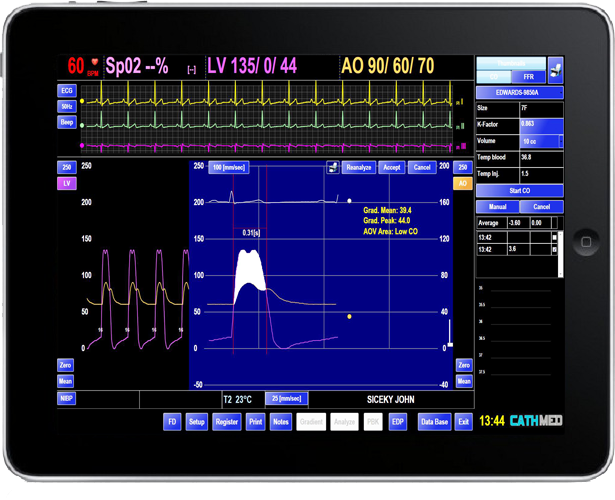Toggle the Beep sound button

coord(67,122)
